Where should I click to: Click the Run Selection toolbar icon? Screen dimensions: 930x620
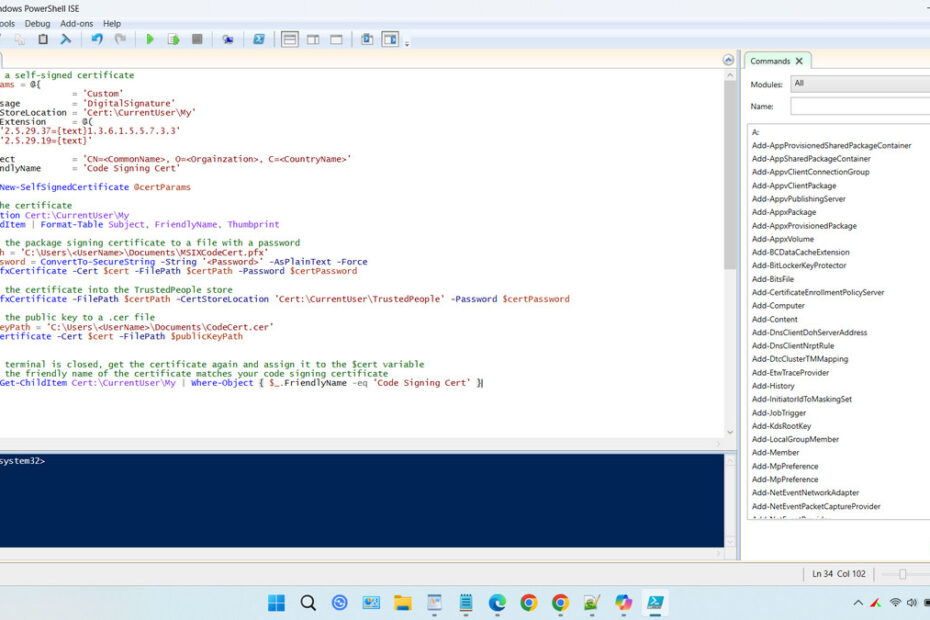173,39
